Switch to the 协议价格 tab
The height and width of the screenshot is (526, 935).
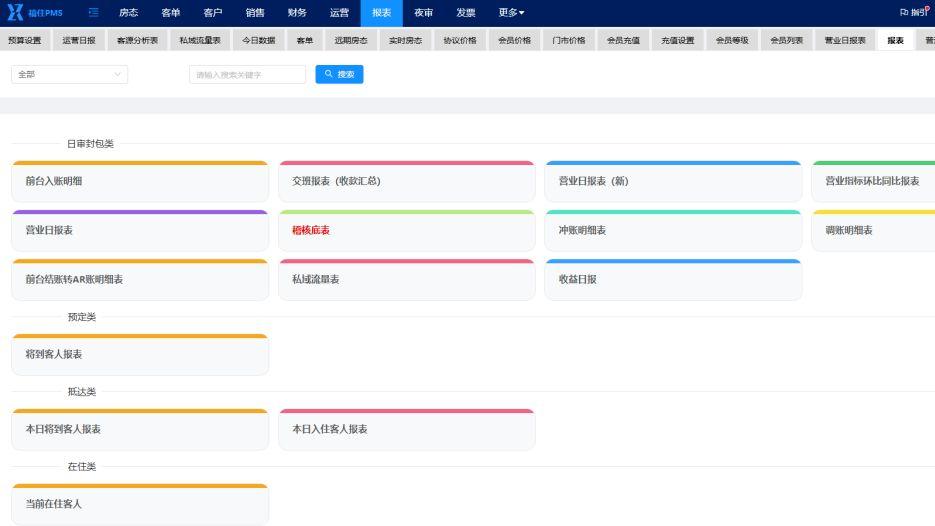(x=460, y=41)
